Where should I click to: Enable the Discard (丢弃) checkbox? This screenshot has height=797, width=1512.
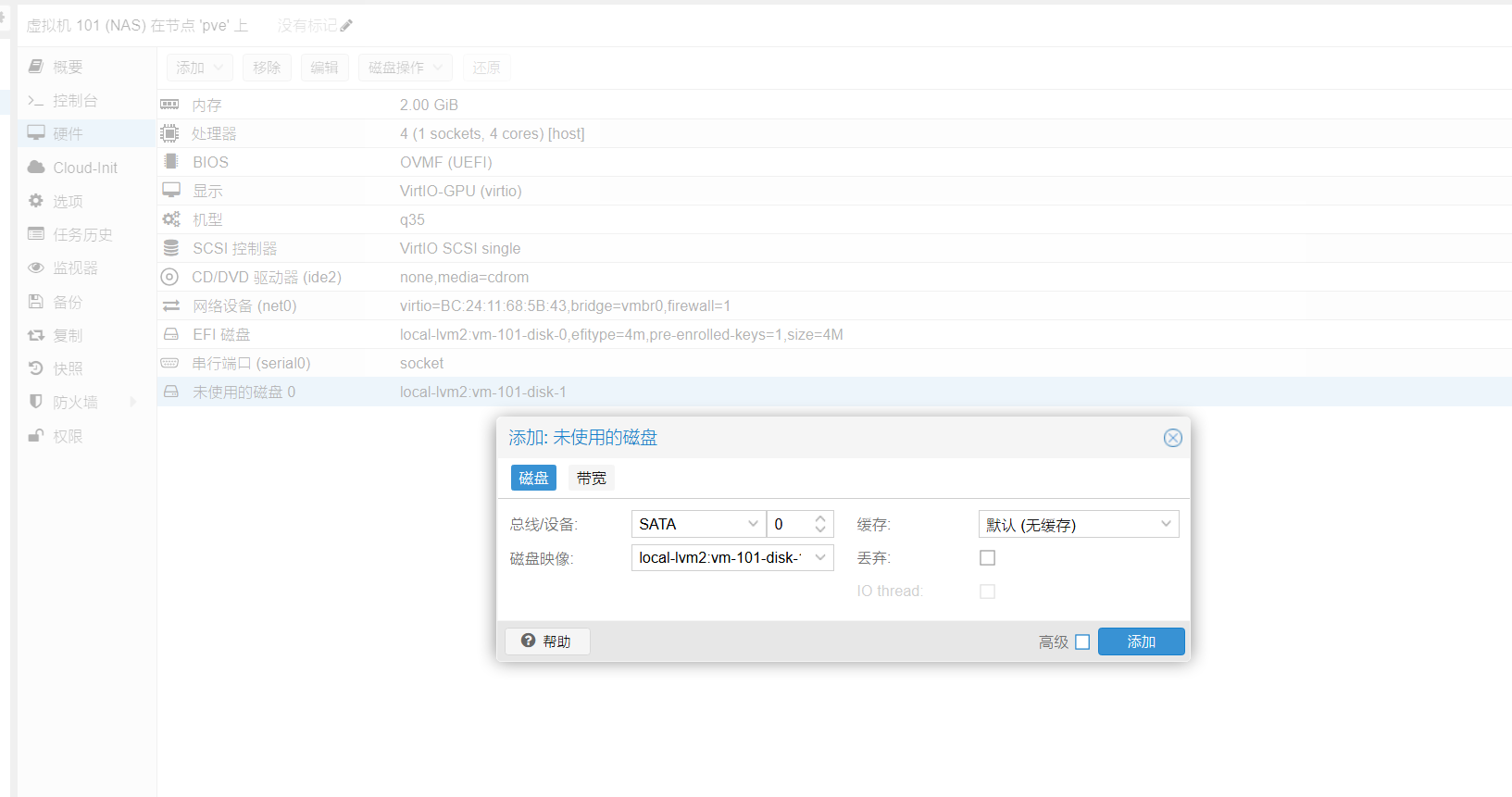(988, 558)
